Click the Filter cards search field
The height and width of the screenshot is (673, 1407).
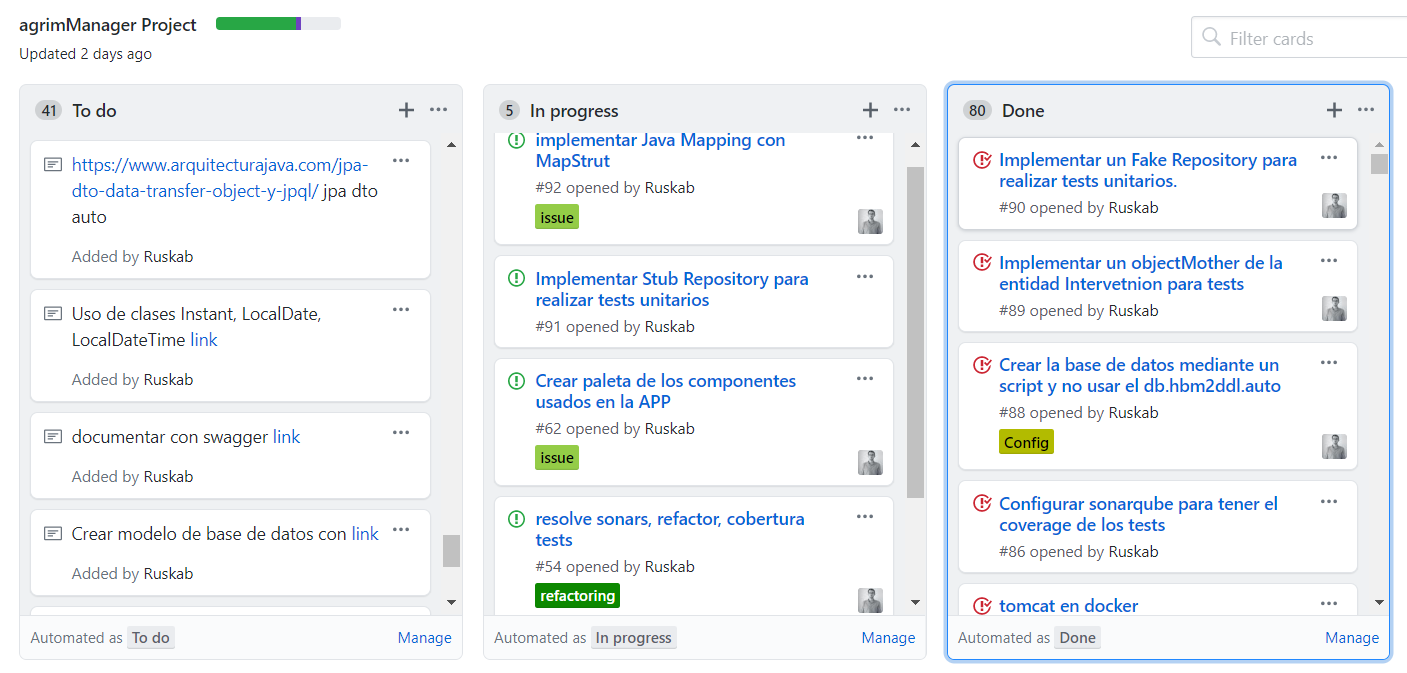1299,38
